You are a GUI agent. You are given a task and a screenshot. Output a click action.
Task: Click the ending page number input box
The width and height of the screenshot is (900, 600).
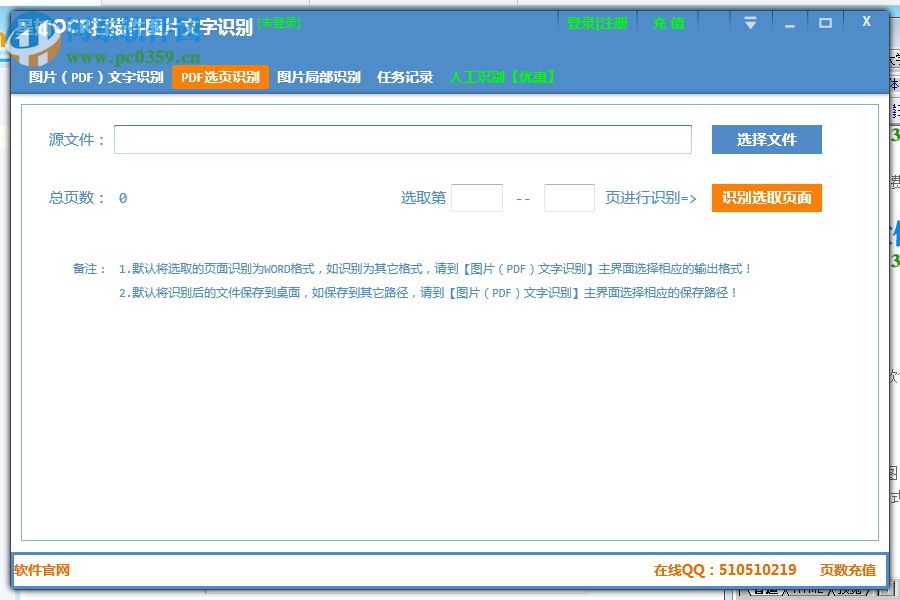(x=569, y=197)
